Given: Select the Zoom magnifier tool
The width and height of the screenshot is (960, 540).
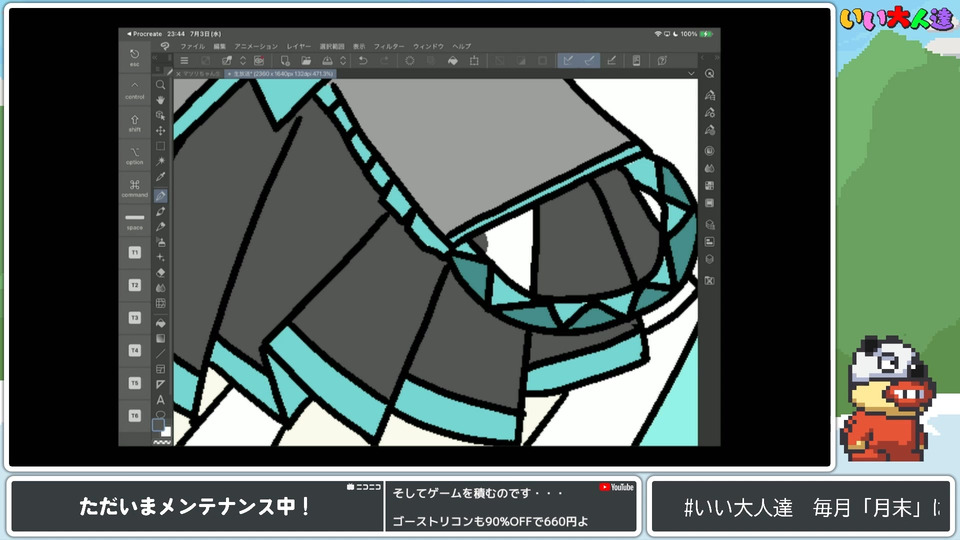Looking at the screenshot, I should point(160,85).
